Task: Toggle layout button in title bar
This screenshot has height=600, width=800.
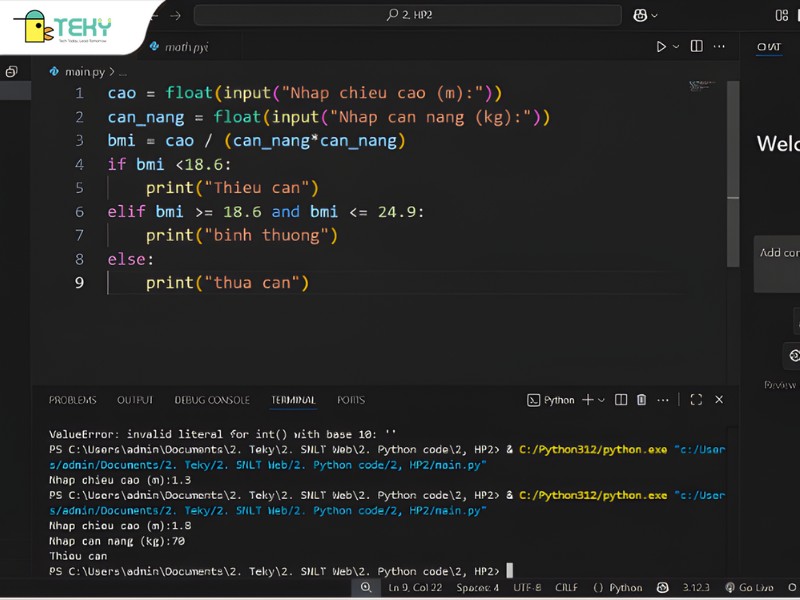Action: point(781,15)
